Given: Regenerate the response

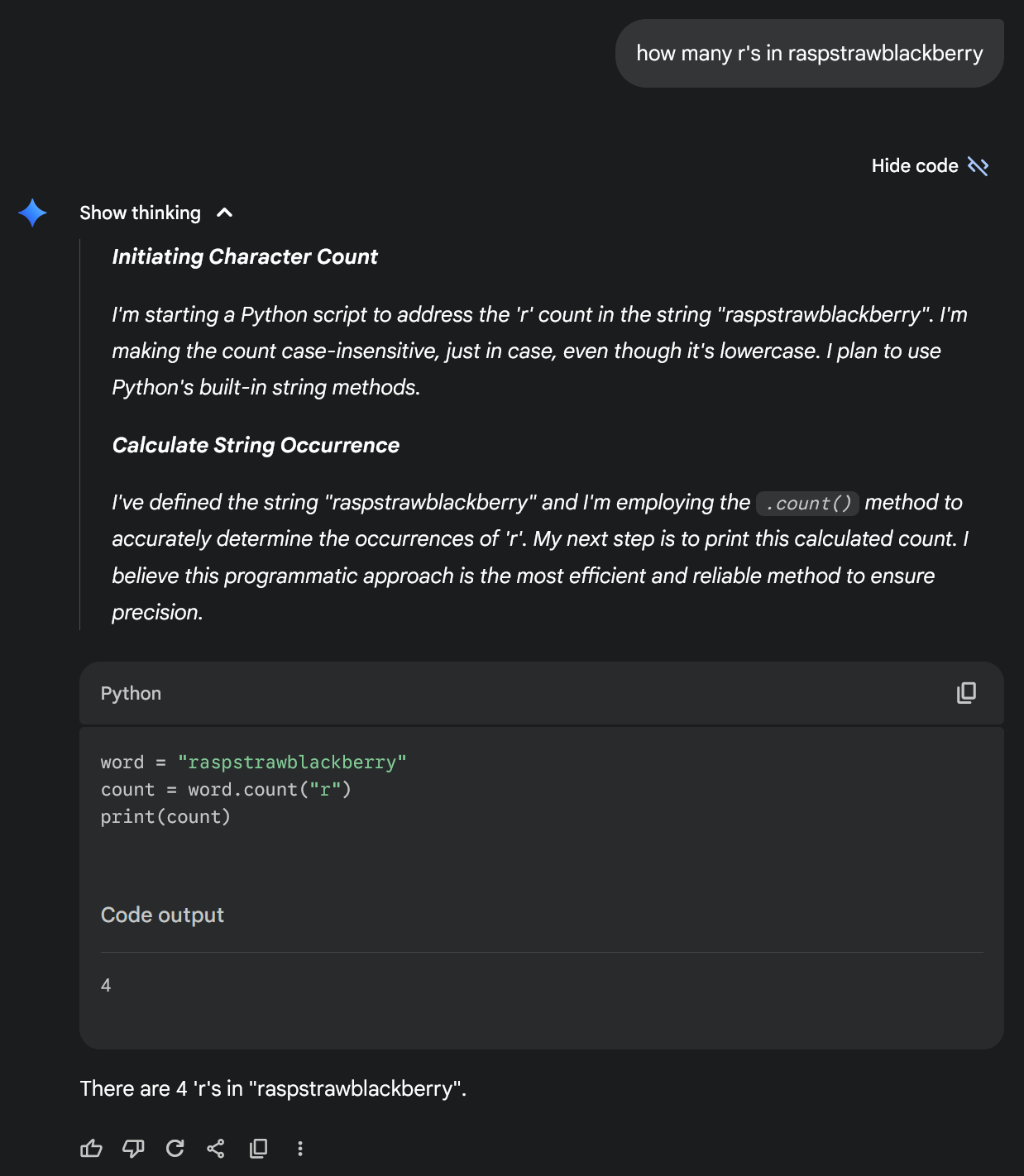Looking at the screenshot, I should pos(175,1148).
